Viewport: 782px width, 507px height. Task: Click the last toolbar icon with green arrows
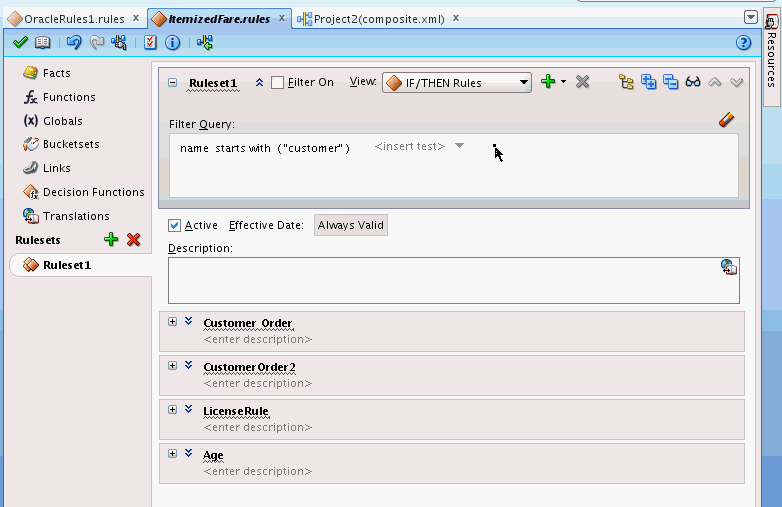[x=204, y=43]
